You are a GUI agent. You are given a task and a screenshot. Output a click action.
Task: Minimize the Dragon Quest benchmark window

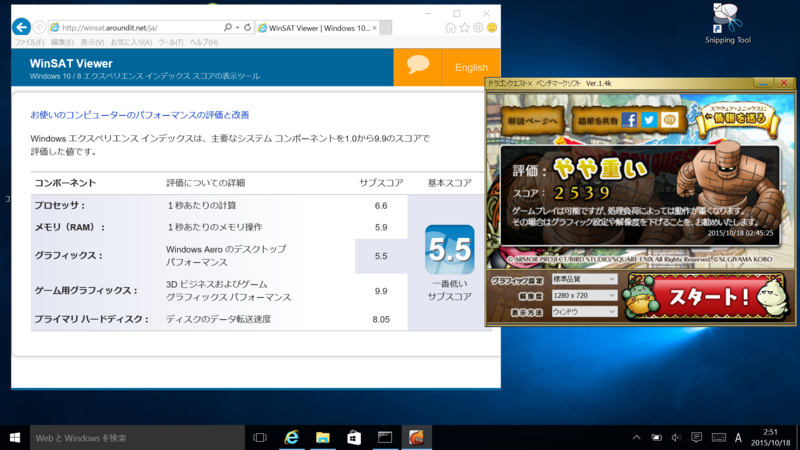coord(763,83)
